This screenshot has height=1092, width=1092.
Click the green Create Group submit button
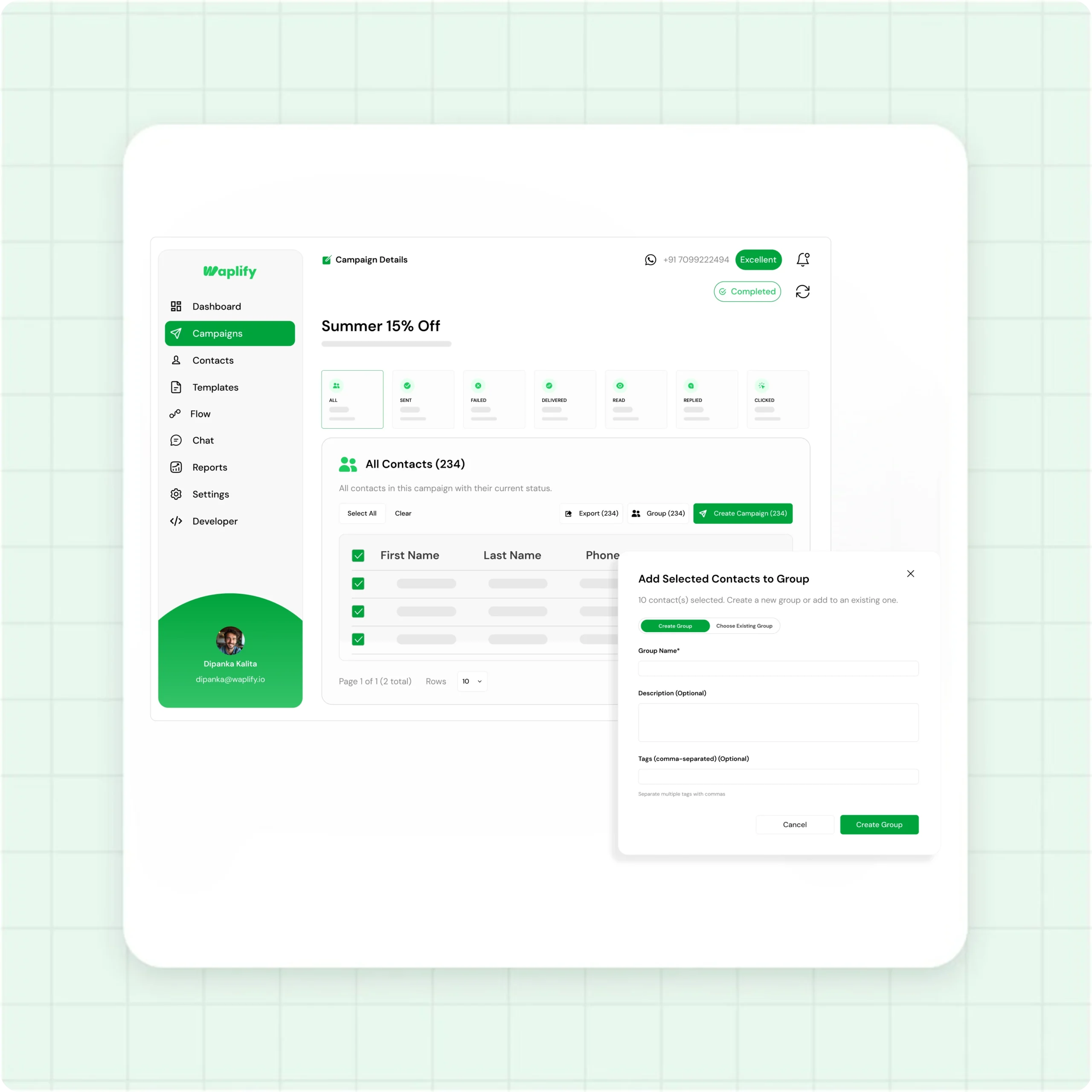[x=879, y=825]
